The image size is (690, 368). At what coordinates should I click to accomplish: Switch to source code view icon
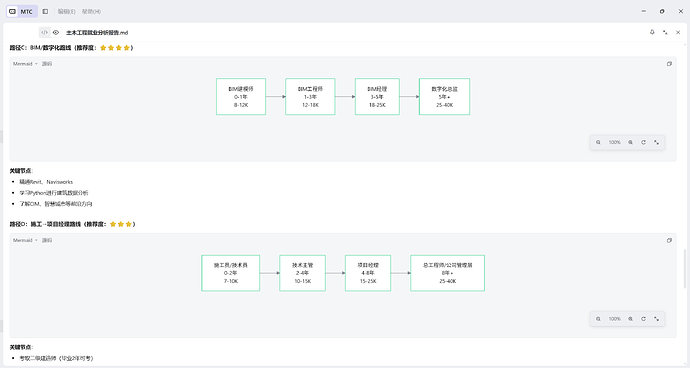[x=44, y=32]
